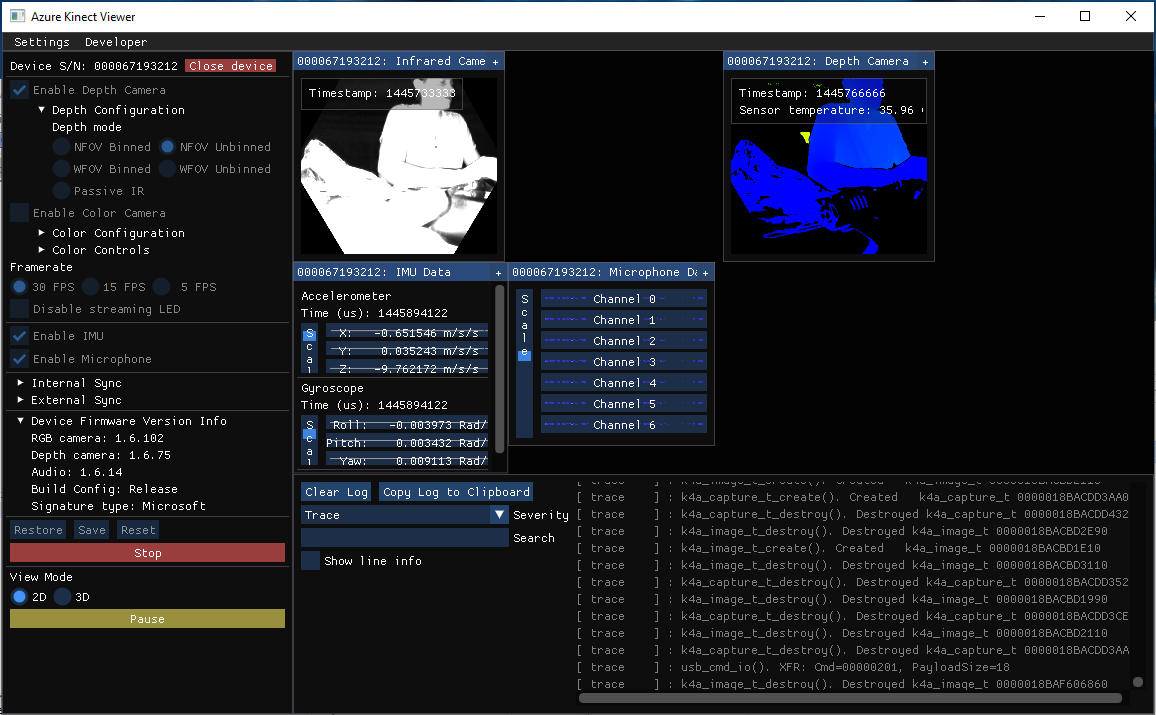Copy Log to Clipboard

pyautogui.click(x=456, y=492)
